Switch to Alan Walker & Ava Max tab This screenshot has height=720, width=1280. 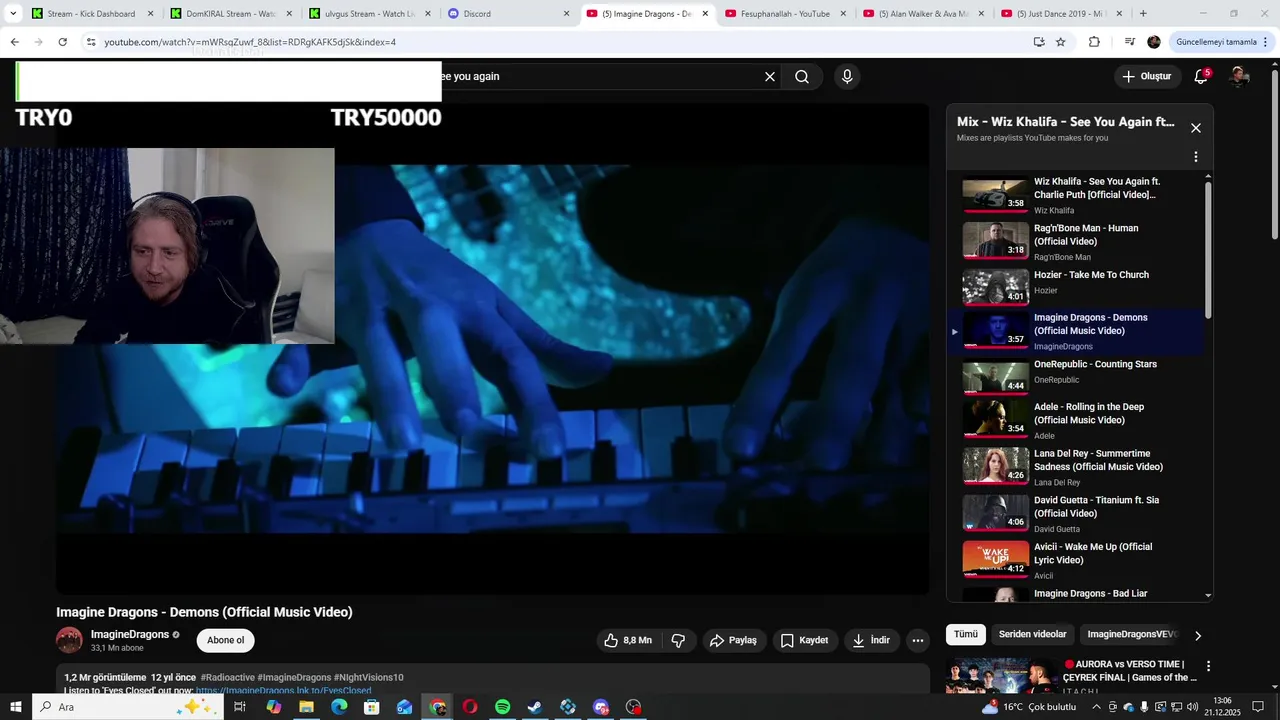(x=924, y=14)
